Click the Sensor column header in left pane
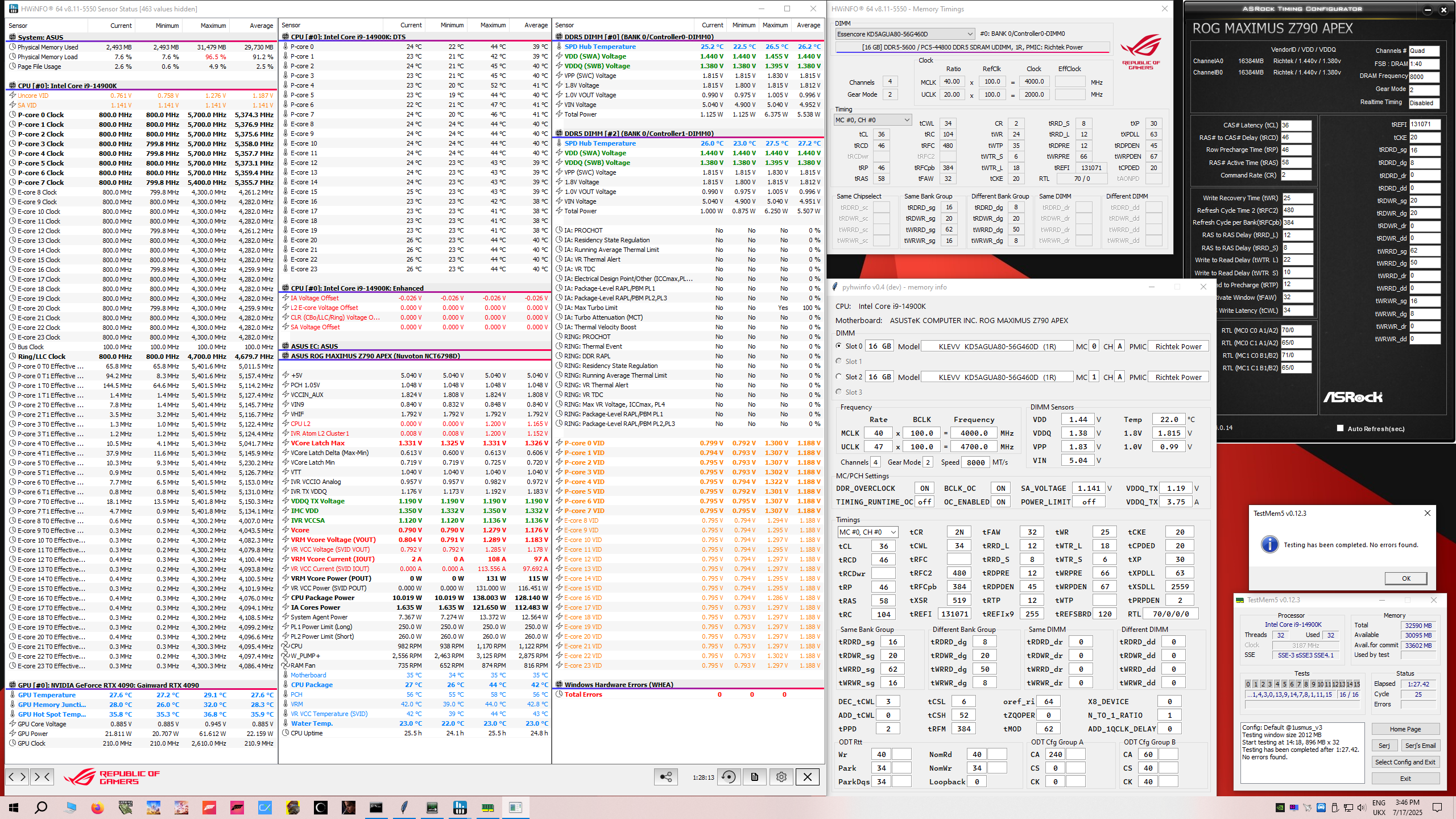 click(x=47, y=26)
